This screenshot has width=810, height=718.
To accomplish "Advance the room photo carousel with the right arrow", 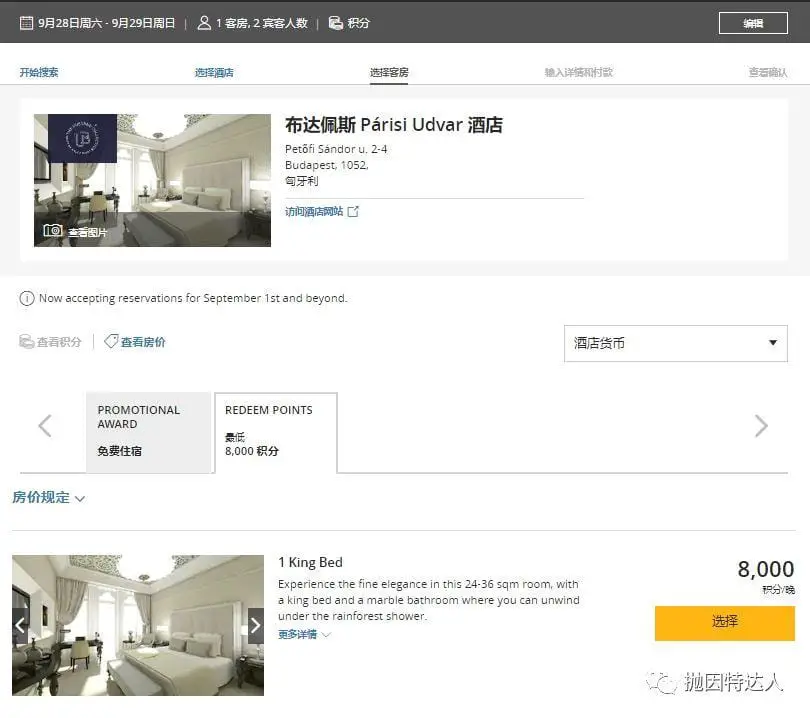I will (255, 624).
